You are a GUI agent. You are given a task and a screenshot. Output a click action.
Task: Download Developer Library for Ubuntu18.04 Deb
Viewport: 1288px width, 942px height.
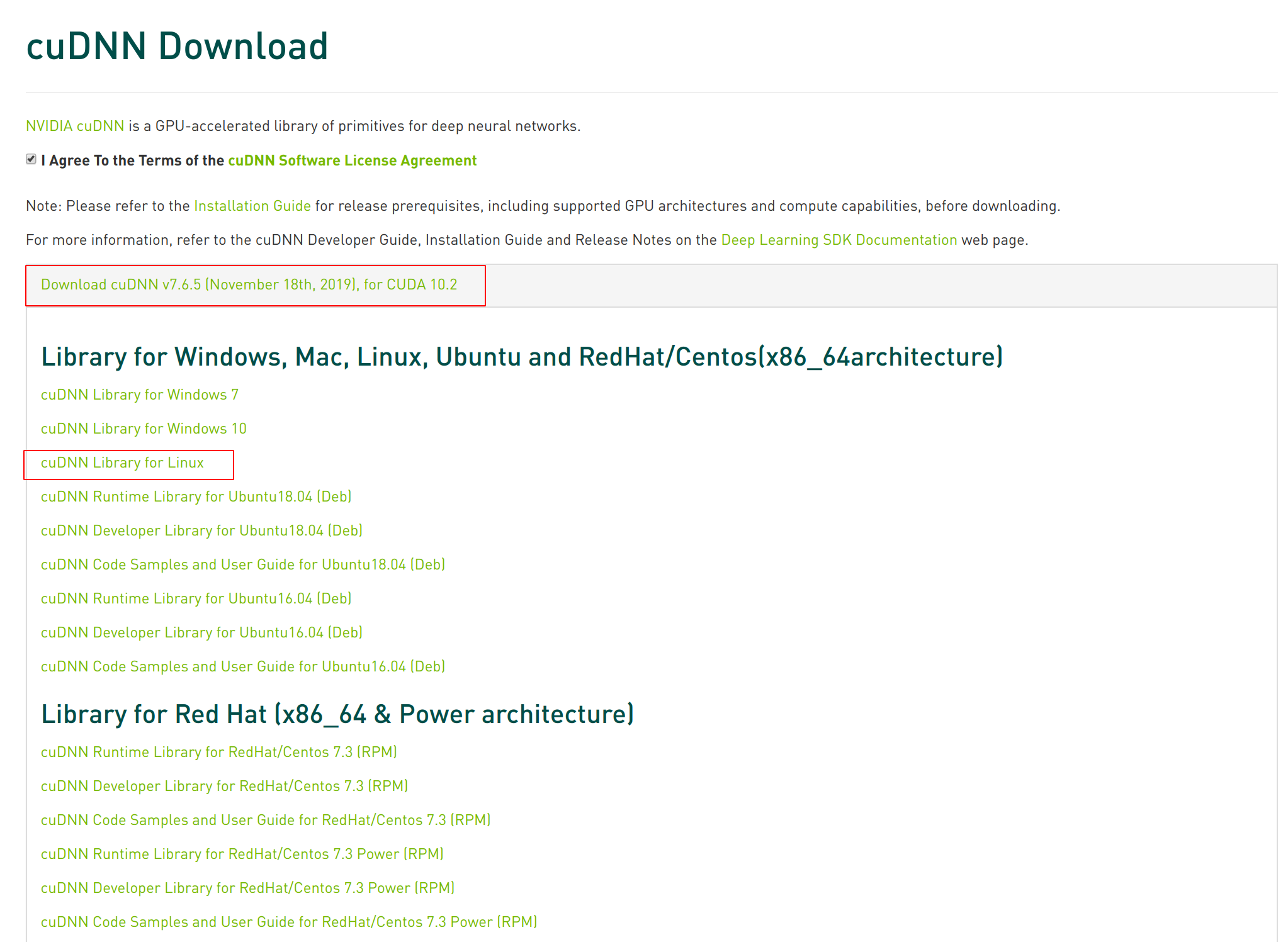pyautogui.click(x=201, y=530)
